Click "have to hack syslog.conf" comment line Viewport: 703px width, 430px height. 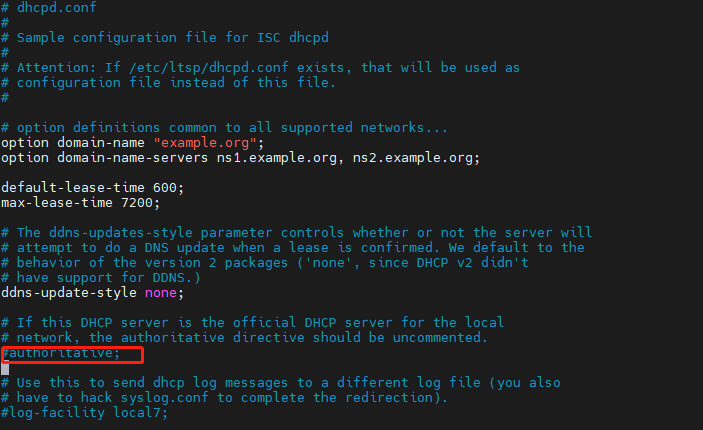224,398
